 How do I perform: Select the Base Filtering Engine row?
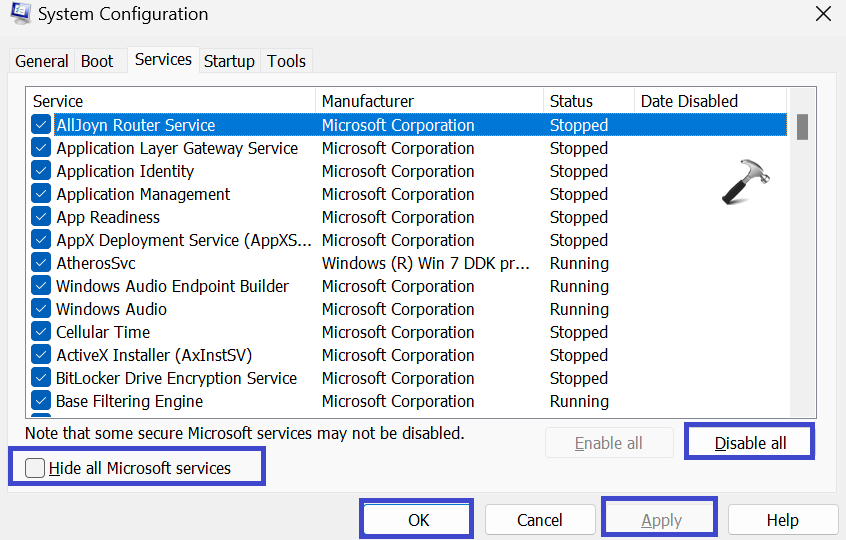pyautogui.click(x=130, y=401)
